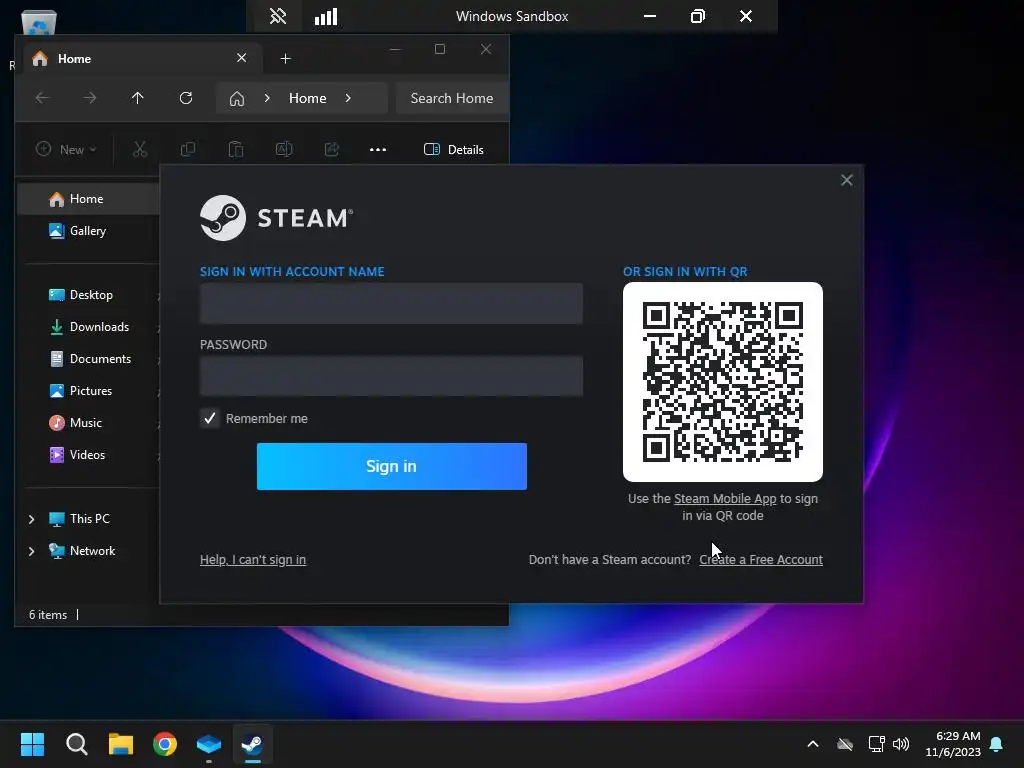Expand the chevron after Home in address bar

click(x=348, y=98)
